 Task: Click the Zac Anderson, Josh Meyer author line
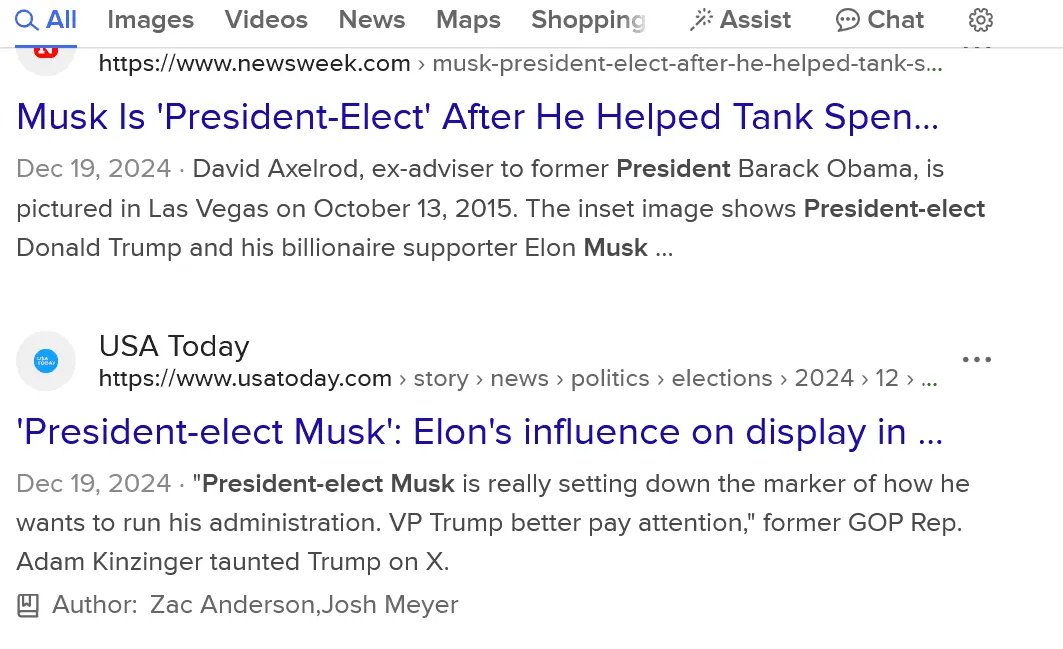(x=304, y=605)
